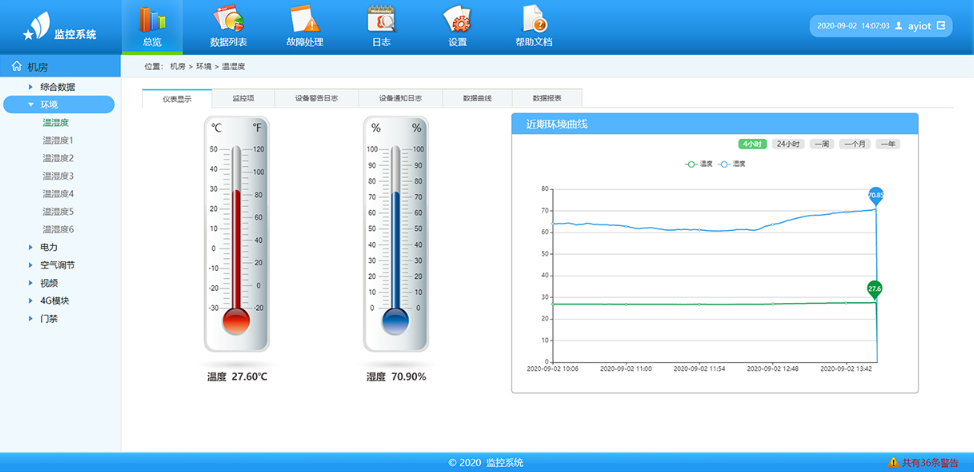Open the 帮助文档 help document icon
The image size is (974, 472).
tap(534, 20)
